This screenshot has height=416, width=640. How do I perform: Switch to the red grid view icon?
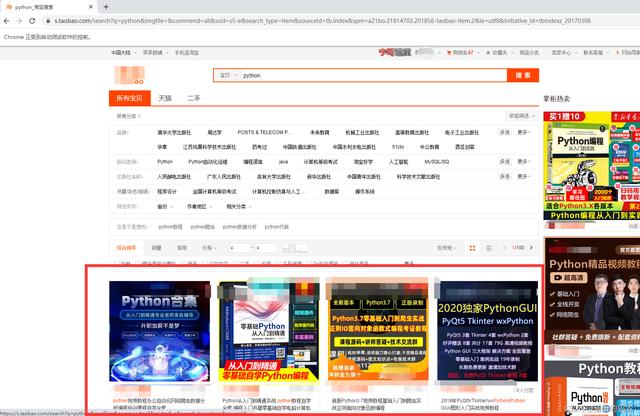click(x=472, y=248)
